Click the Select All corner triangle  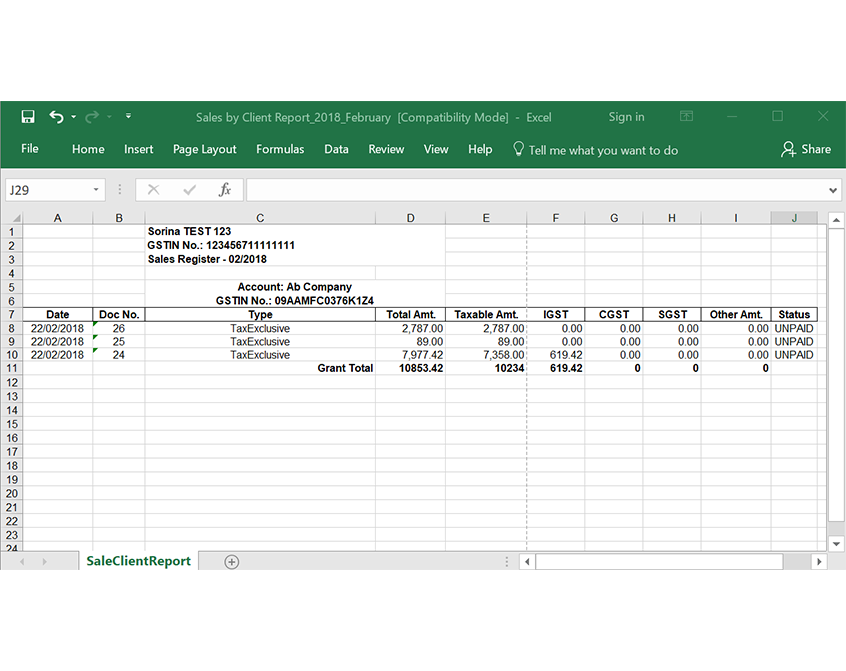11,218
